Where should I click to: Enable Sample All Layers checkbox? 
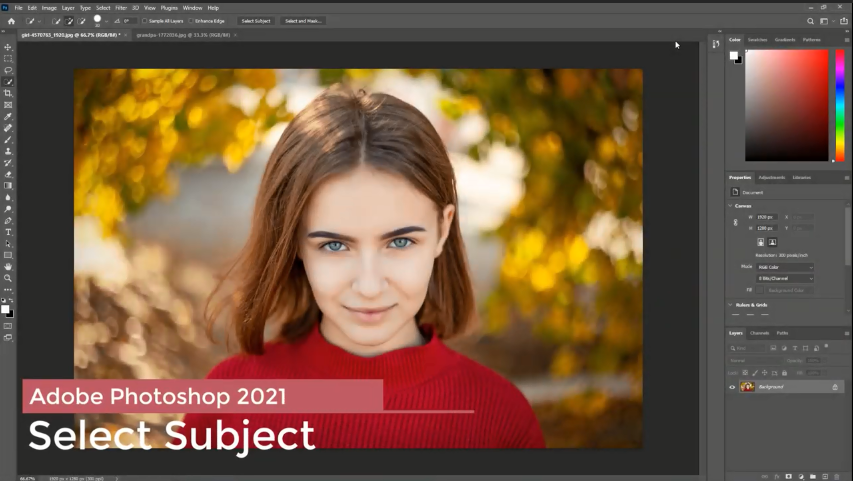(144, 21)
